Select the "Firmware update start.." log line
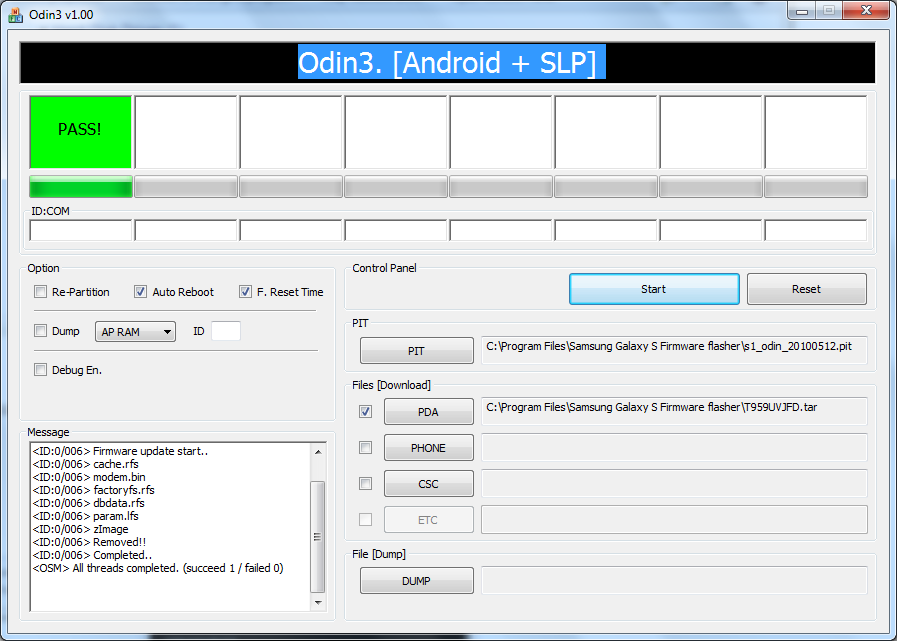The height and width of the screenshot is (641, 897). coord(120,451)
